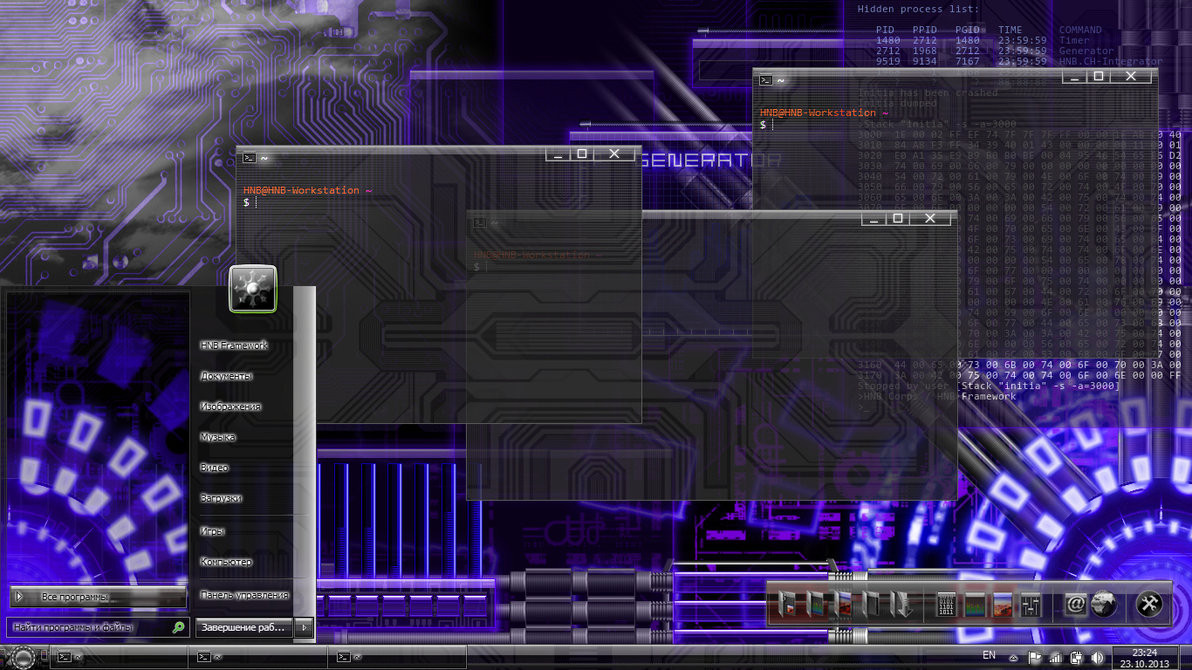
Task: Click the Завершение работы shutdown button
Action: pyautogui.click(x=244, y=627)
